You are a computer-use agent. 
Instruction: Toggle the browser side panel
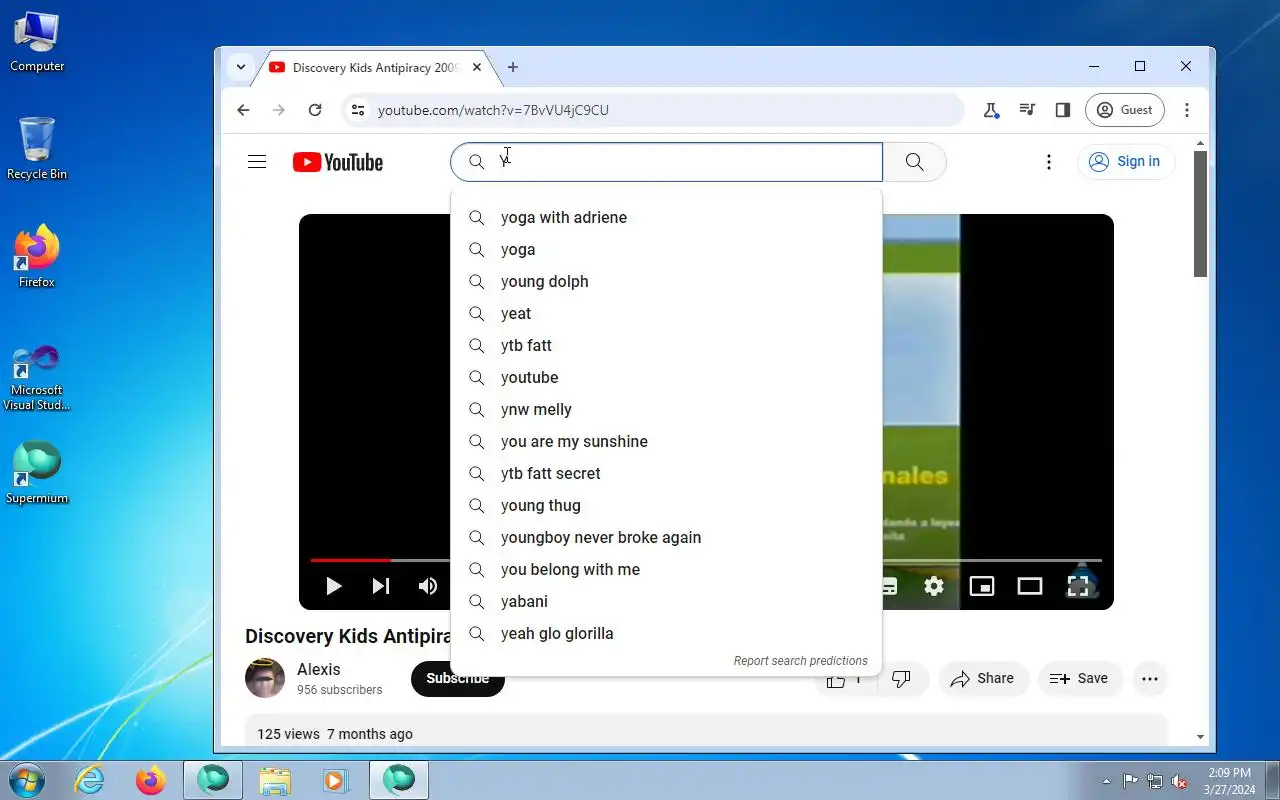(x=1063, y=110)
